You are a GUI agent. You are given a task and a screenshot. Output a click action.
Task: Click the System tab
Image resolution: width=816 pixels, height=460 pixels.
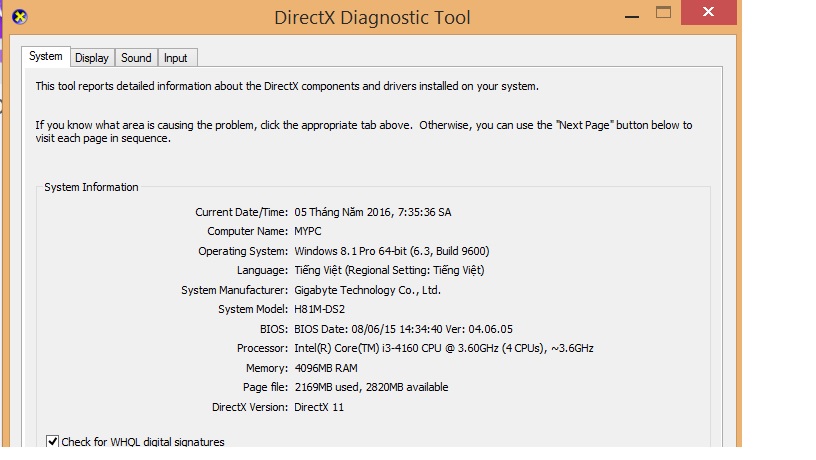point(46,57)
